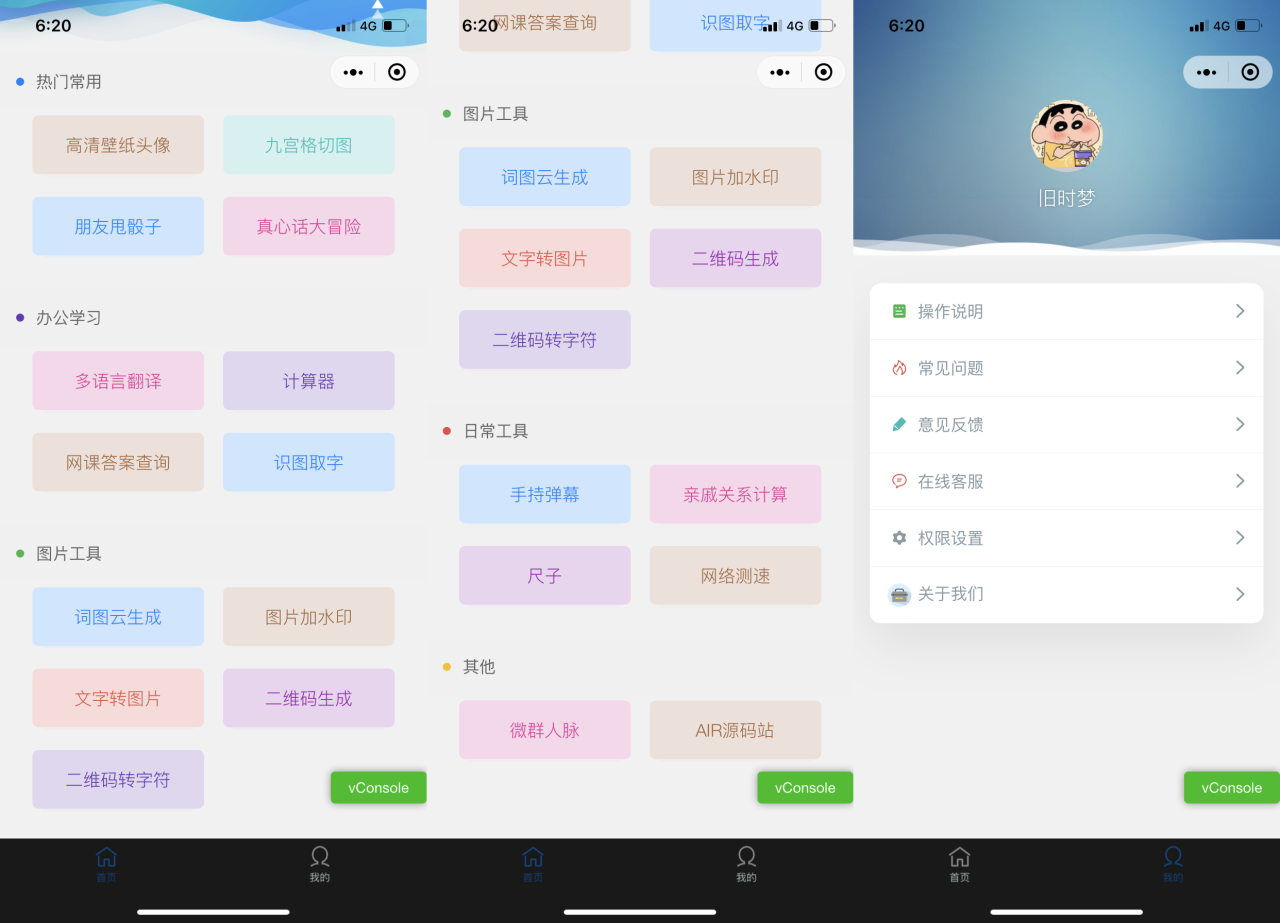Open the 高清壁纸头像 tool
The image size is (1280, 923).
(x=118, y=145)
